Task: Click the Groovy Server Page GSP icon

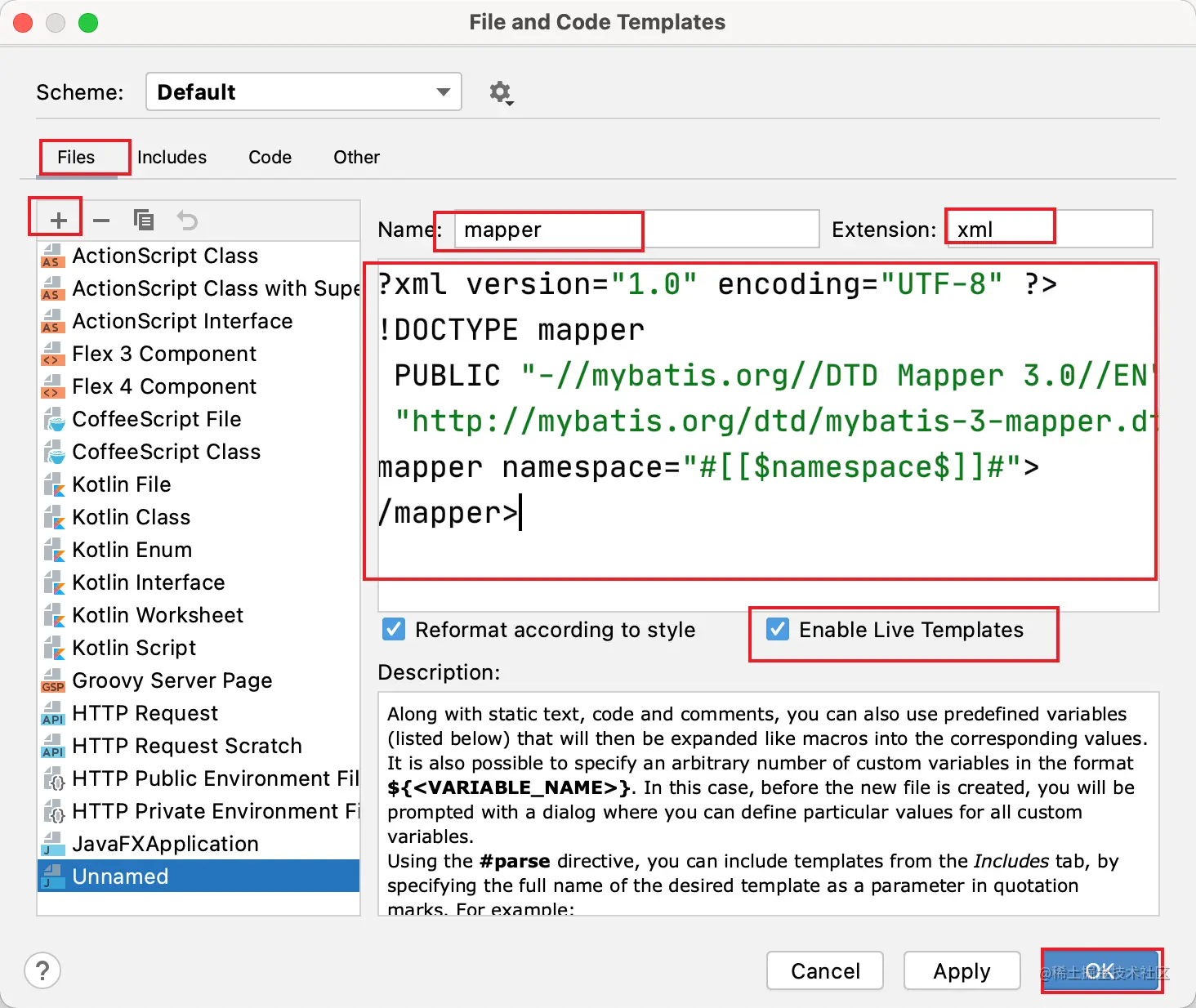Action: [53, 680]
